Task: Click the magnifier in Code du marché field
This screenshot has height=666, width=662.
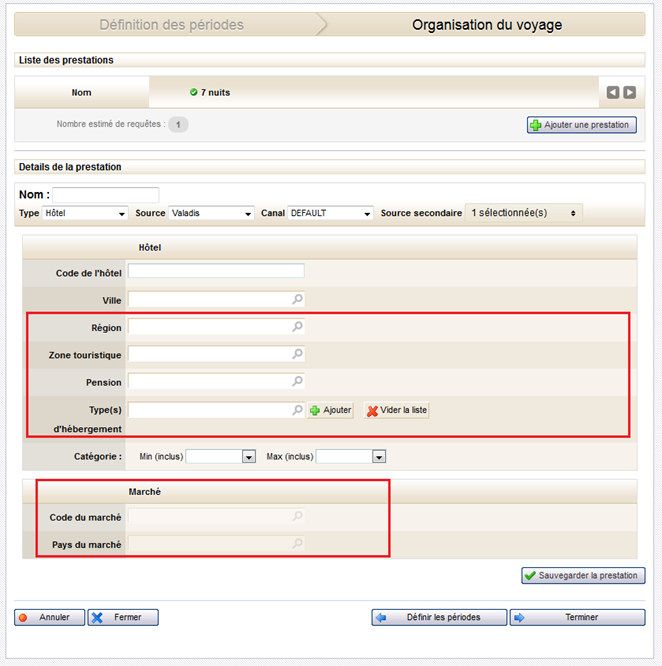Action: [x=297, y=517]
